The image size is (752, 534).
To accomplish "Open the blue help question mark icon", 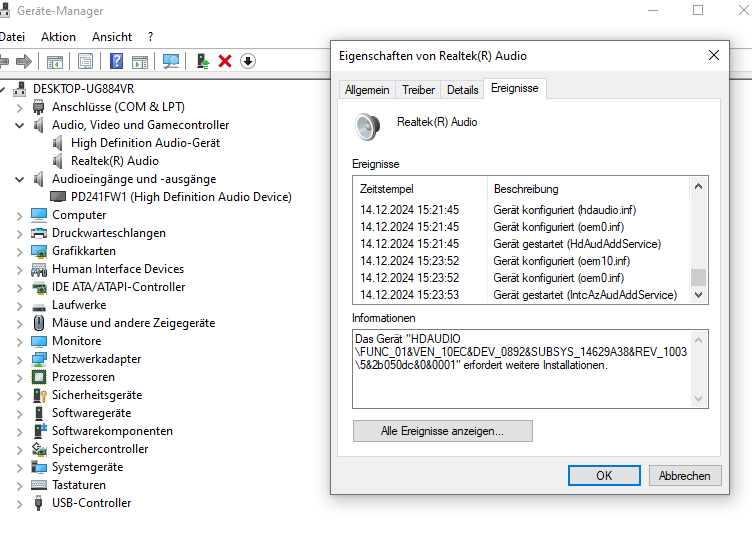I will 117,61.
